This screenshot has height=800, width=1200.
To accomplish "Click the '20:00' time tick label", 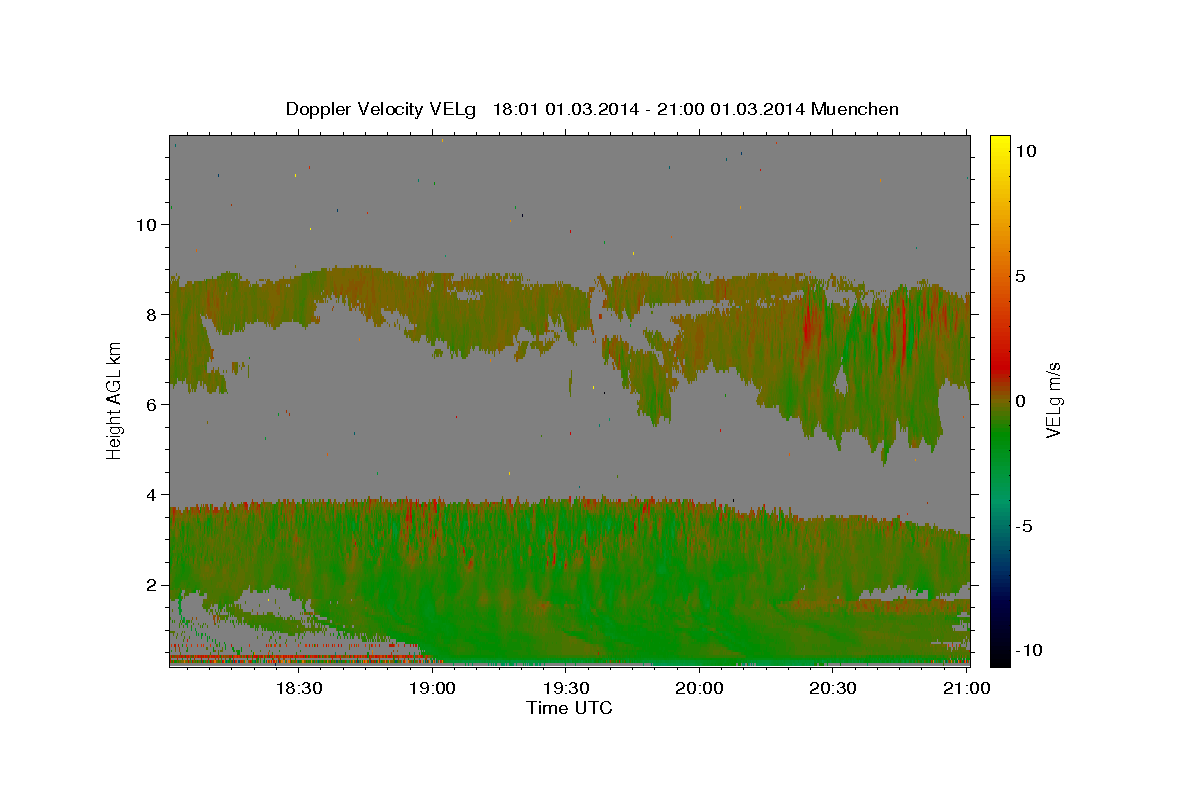I will [x=699, y=688].
